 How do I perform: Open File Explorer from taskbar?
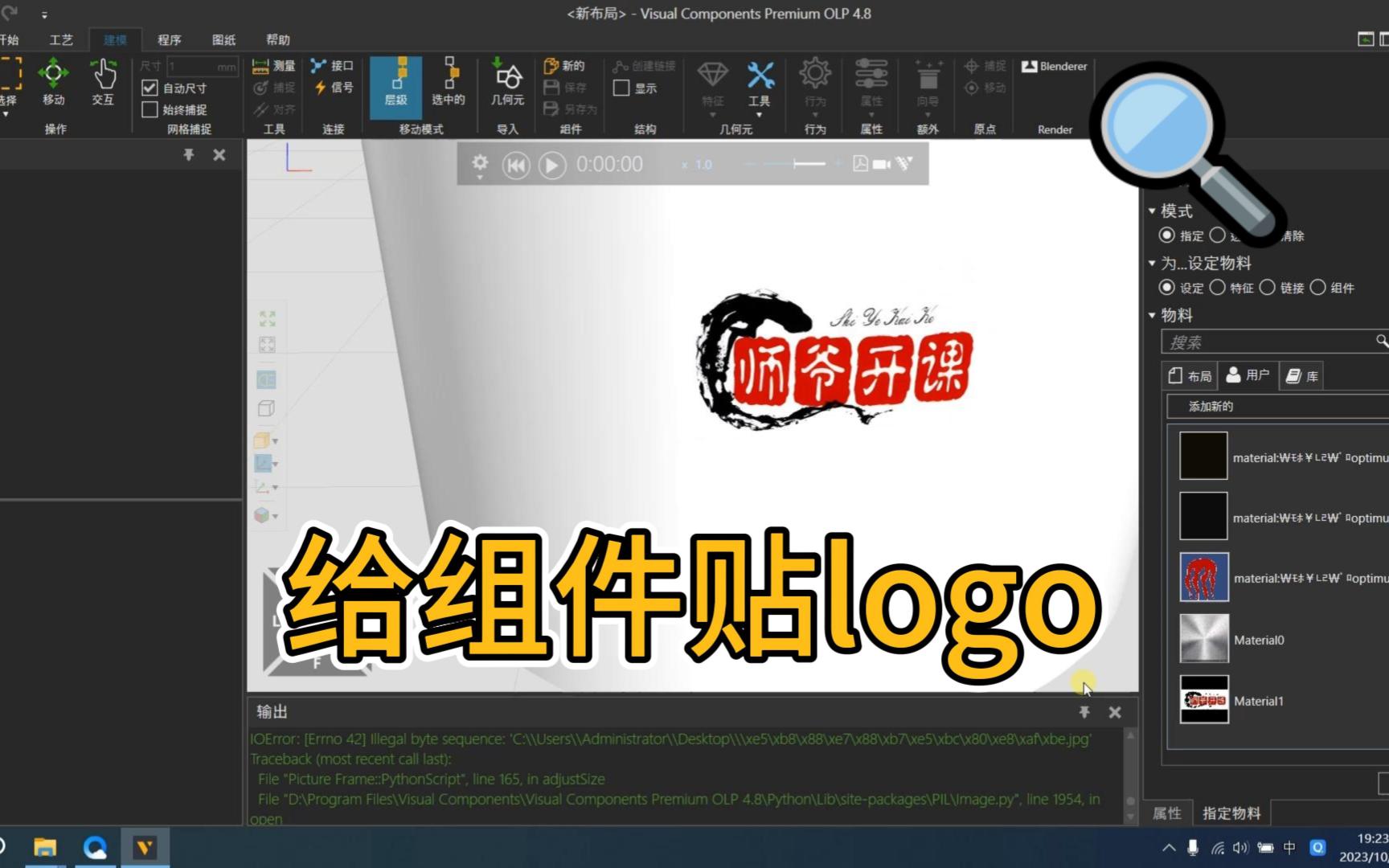(x=45, y=847)
